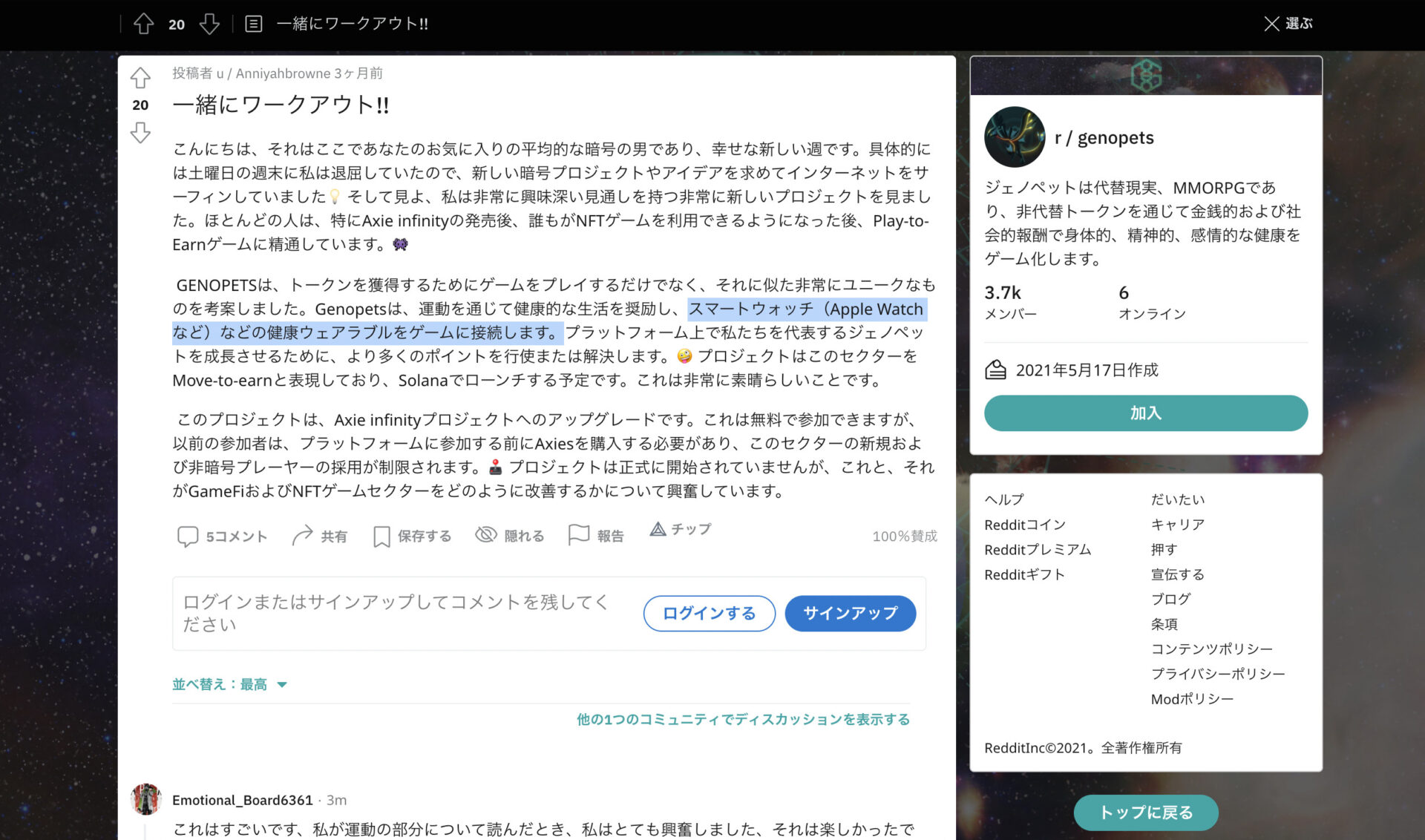Give a チップ tip to the post

click(681, 529)
